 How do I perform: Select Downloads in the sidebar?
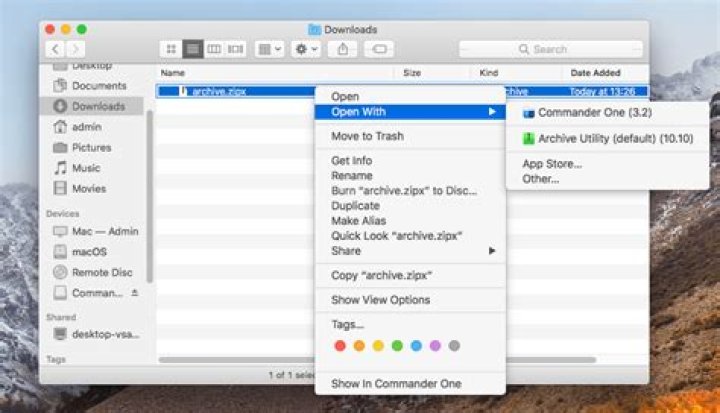[x=92, y=106]
